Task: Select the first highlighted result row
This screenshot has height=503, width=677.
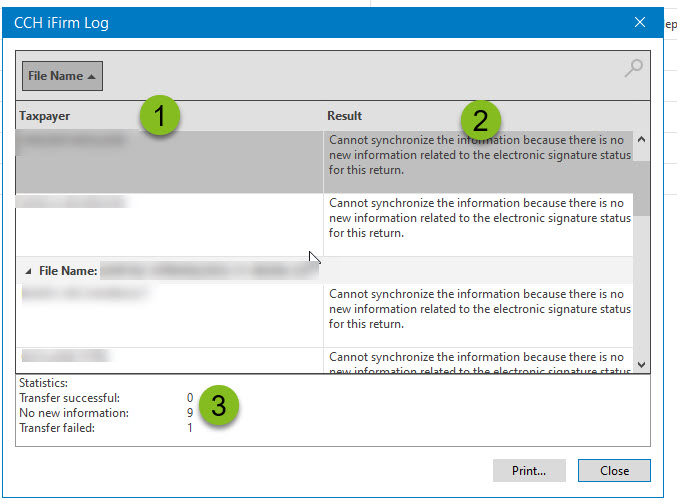Action: (480, 156)
